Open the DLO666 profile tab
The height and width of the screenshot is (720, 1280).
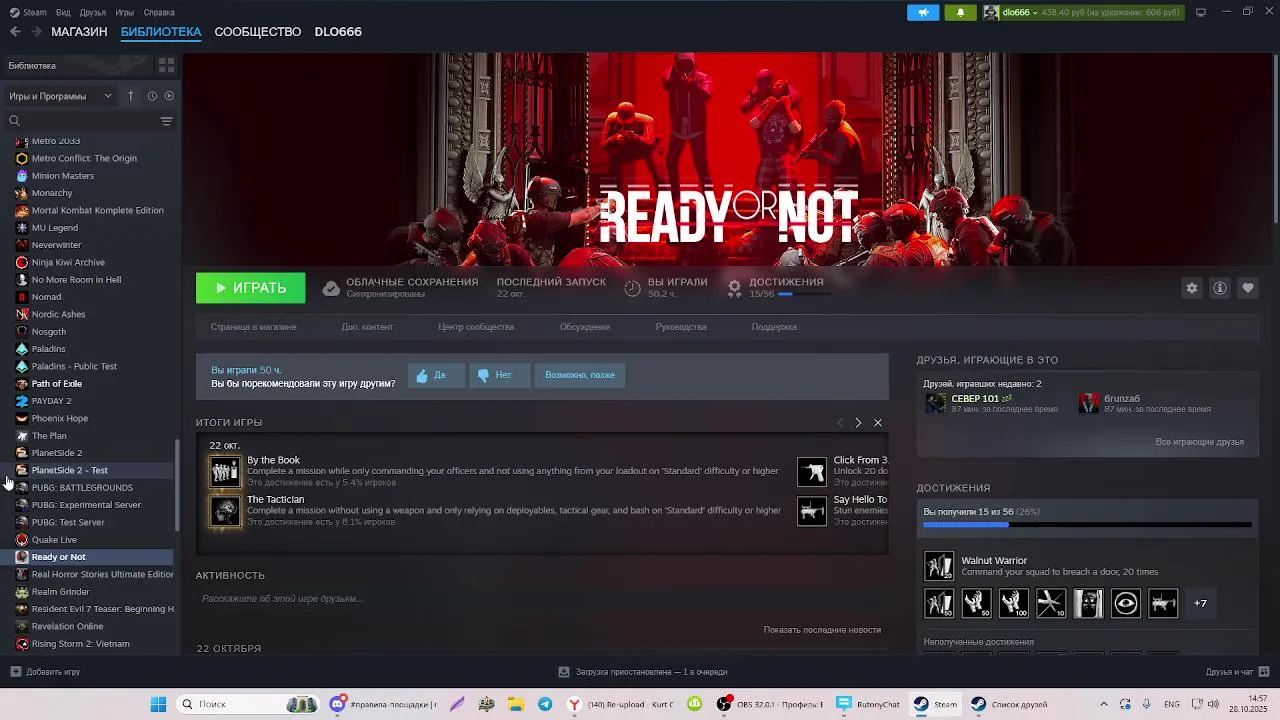[338, 32]
